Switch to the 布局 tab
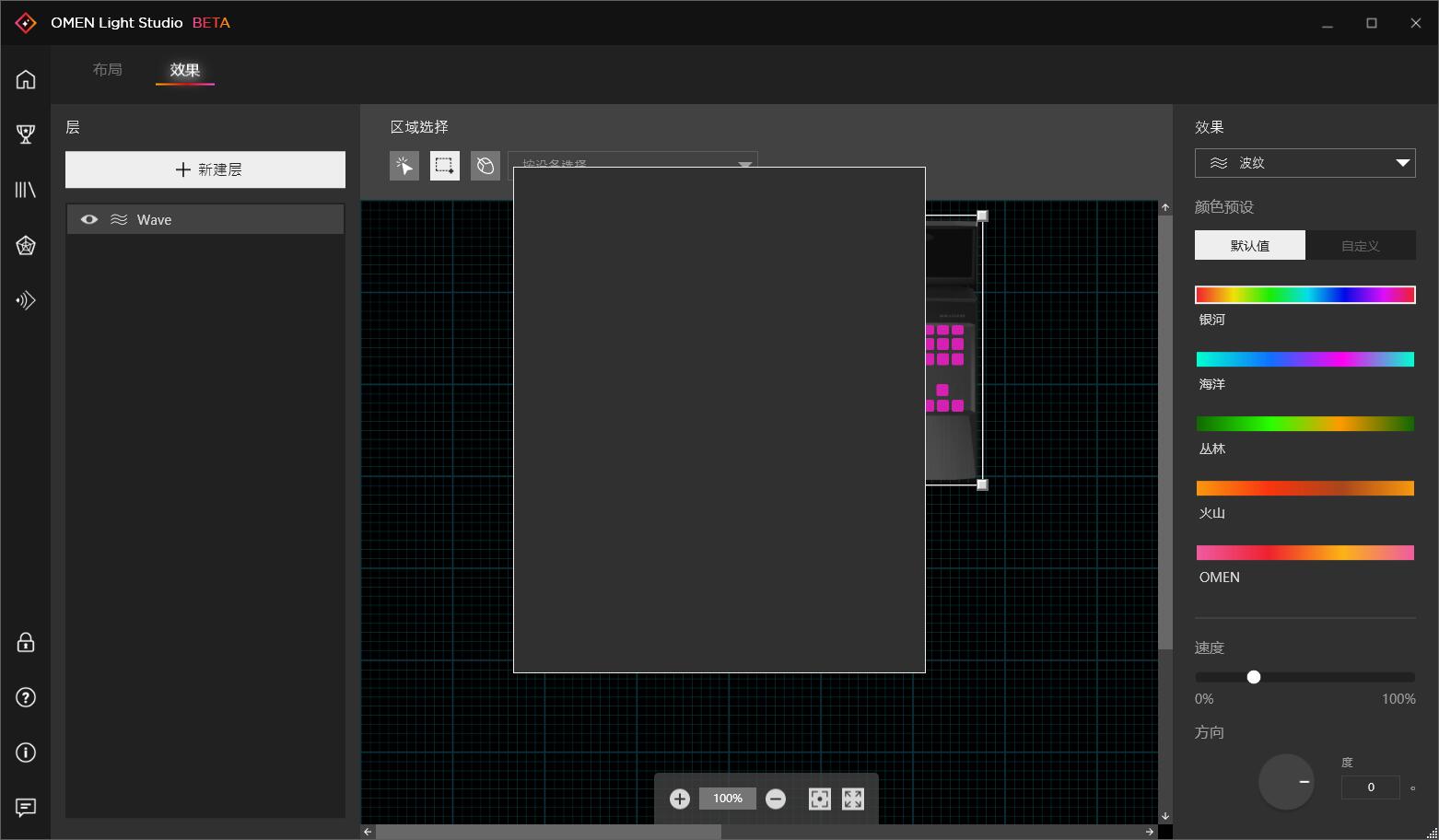Viewport: 1439px width, 840px height. (x=108, y=69)
